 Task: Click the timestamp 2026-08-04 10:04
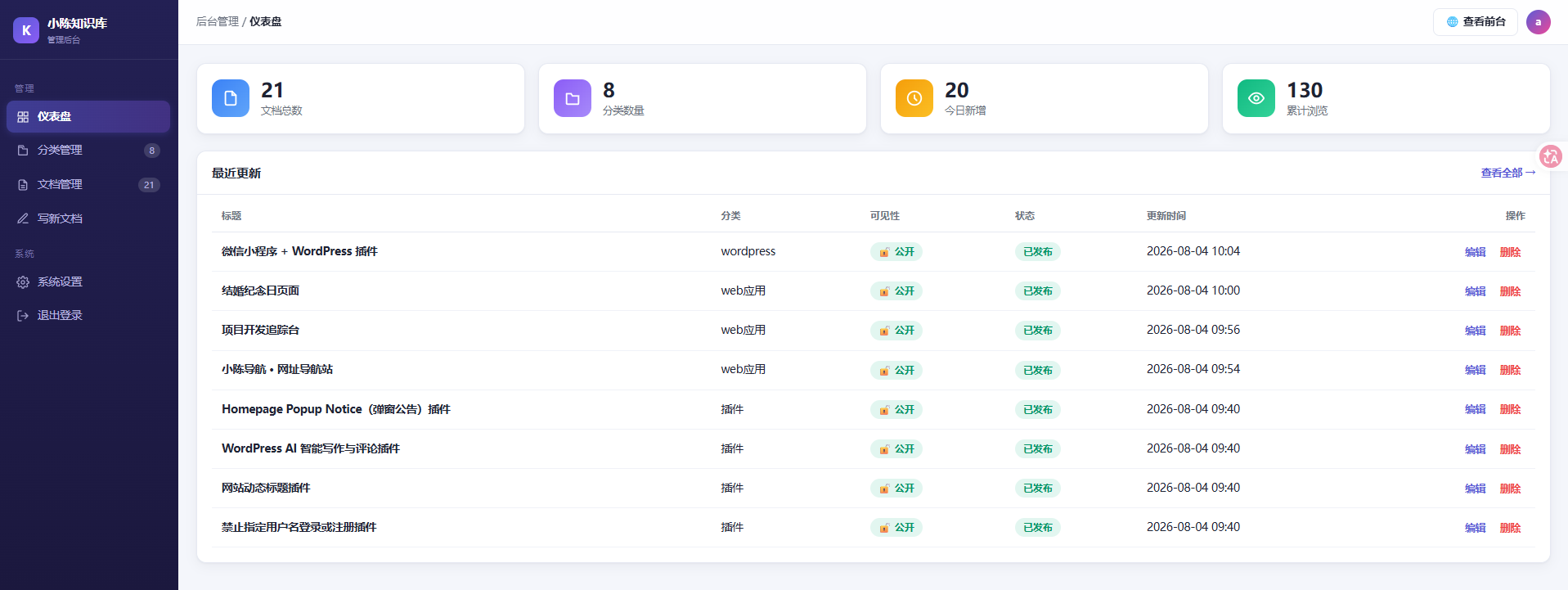pos(1193,251)
